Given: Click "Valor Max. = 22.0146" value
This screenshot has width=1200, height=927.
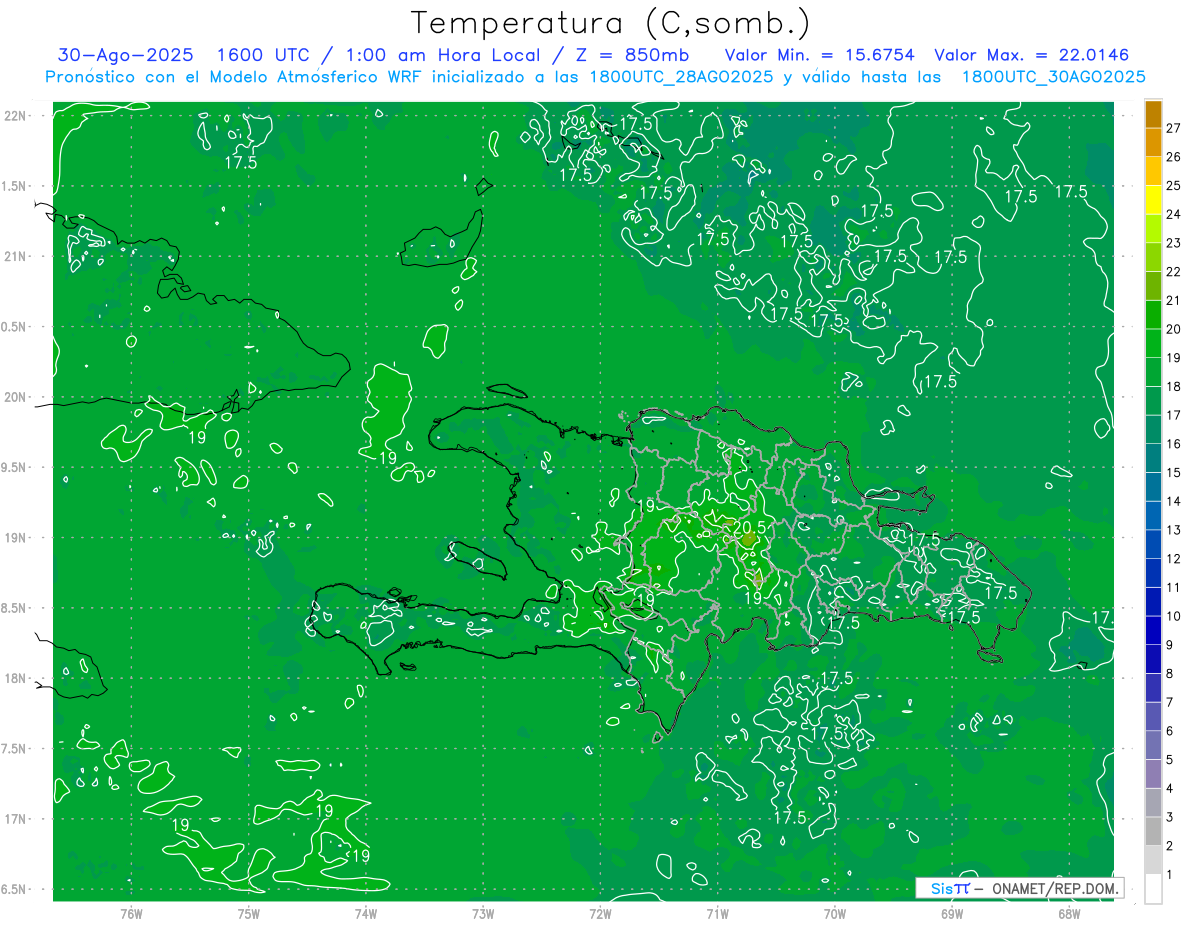Looking at the screenshot, I should [1031, 55].
